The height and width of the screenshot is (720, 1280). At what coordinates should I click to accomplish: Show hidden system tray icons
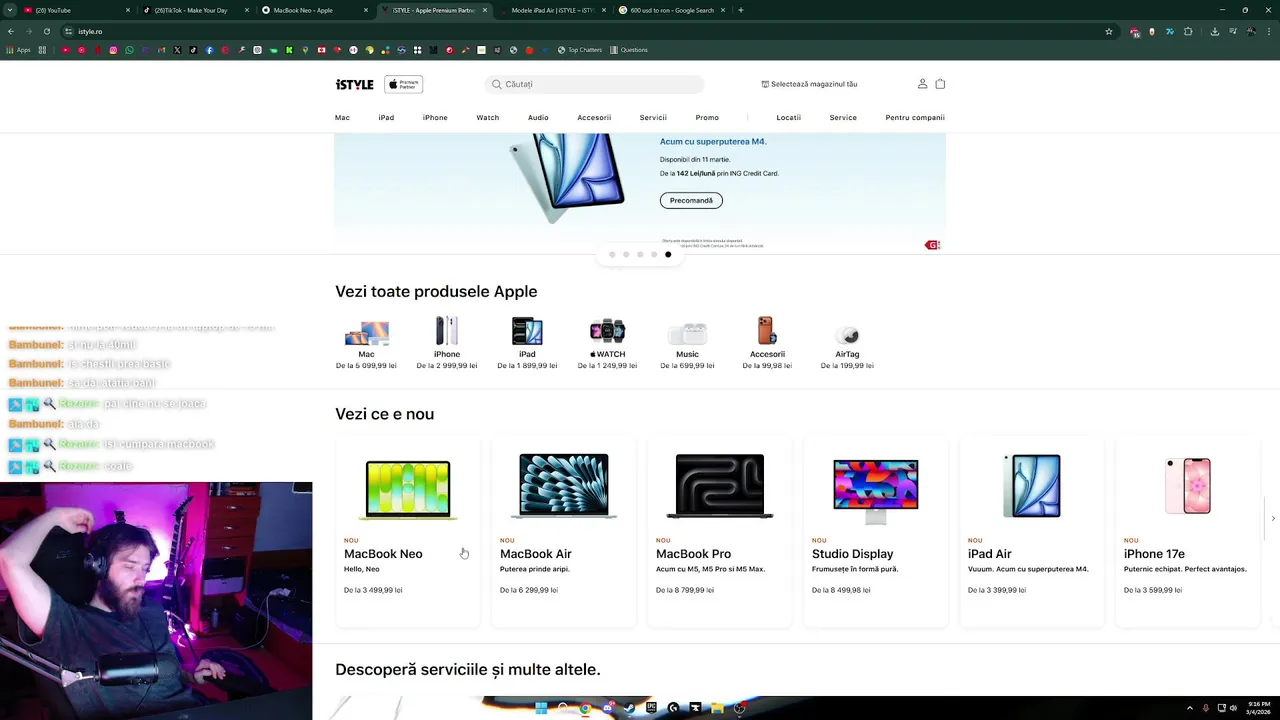pos(1189,708)
